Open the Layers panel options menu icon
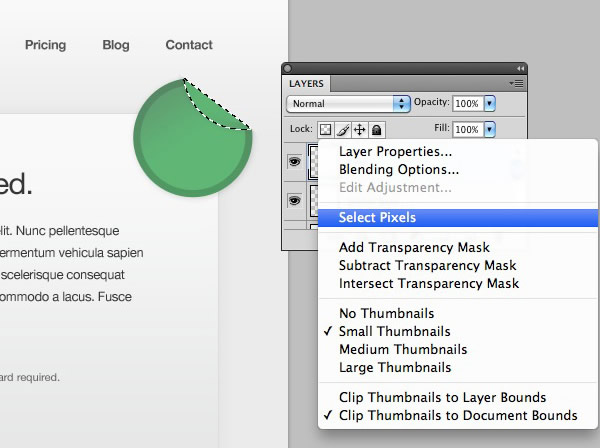The image size is (600, 448). tap(517, 83)
